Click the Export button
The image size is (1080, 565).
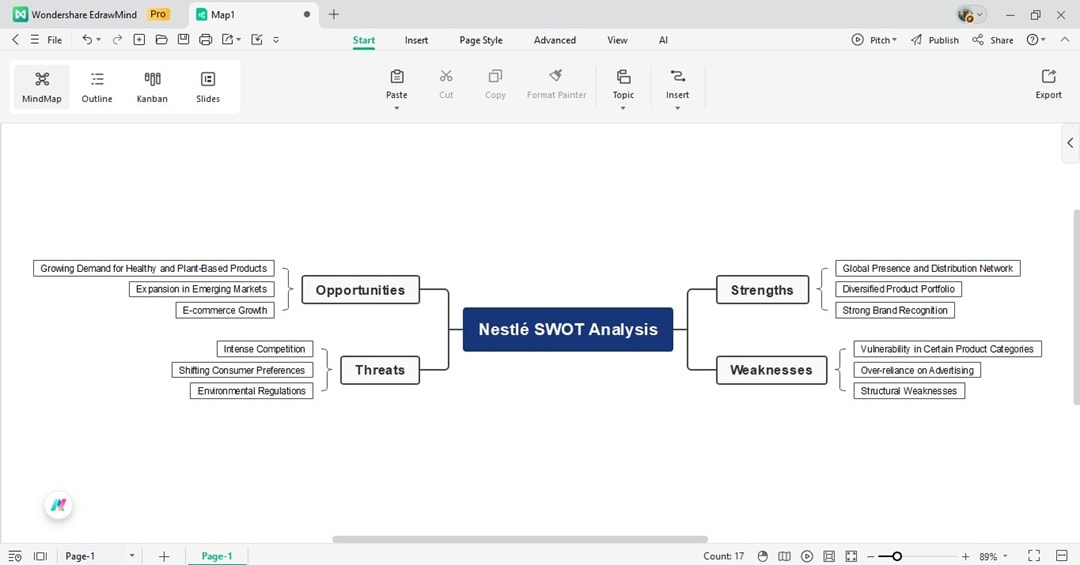click(1048, 84)
